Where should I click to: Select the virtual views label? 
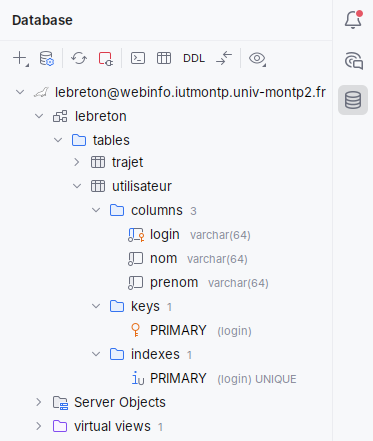[x=113, y=426]
